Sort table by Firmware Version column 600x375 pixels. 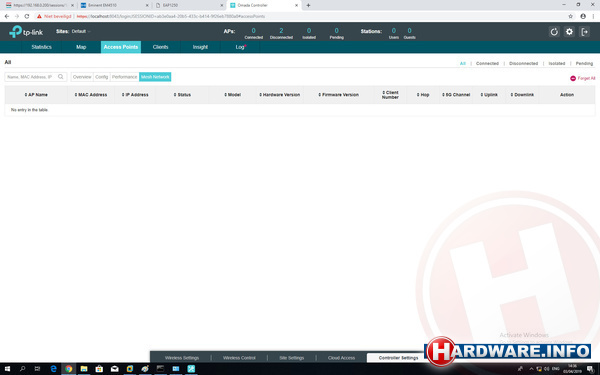(339, 95)
